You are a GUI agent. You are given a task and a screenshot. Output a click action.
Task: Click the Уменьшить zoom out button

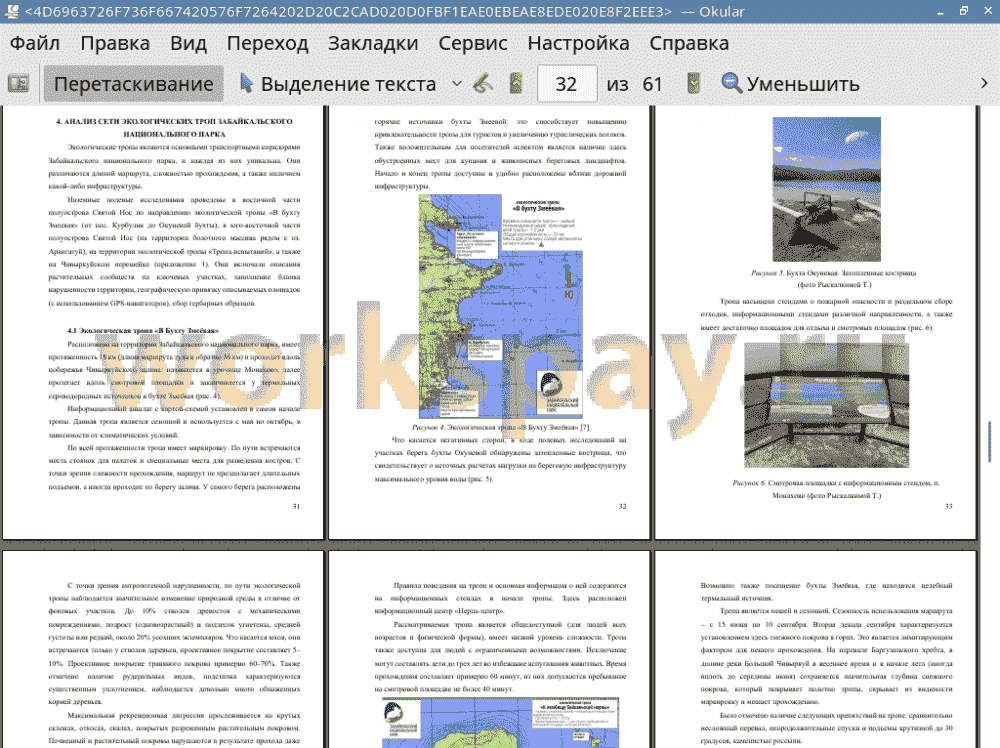coord(791,84)
